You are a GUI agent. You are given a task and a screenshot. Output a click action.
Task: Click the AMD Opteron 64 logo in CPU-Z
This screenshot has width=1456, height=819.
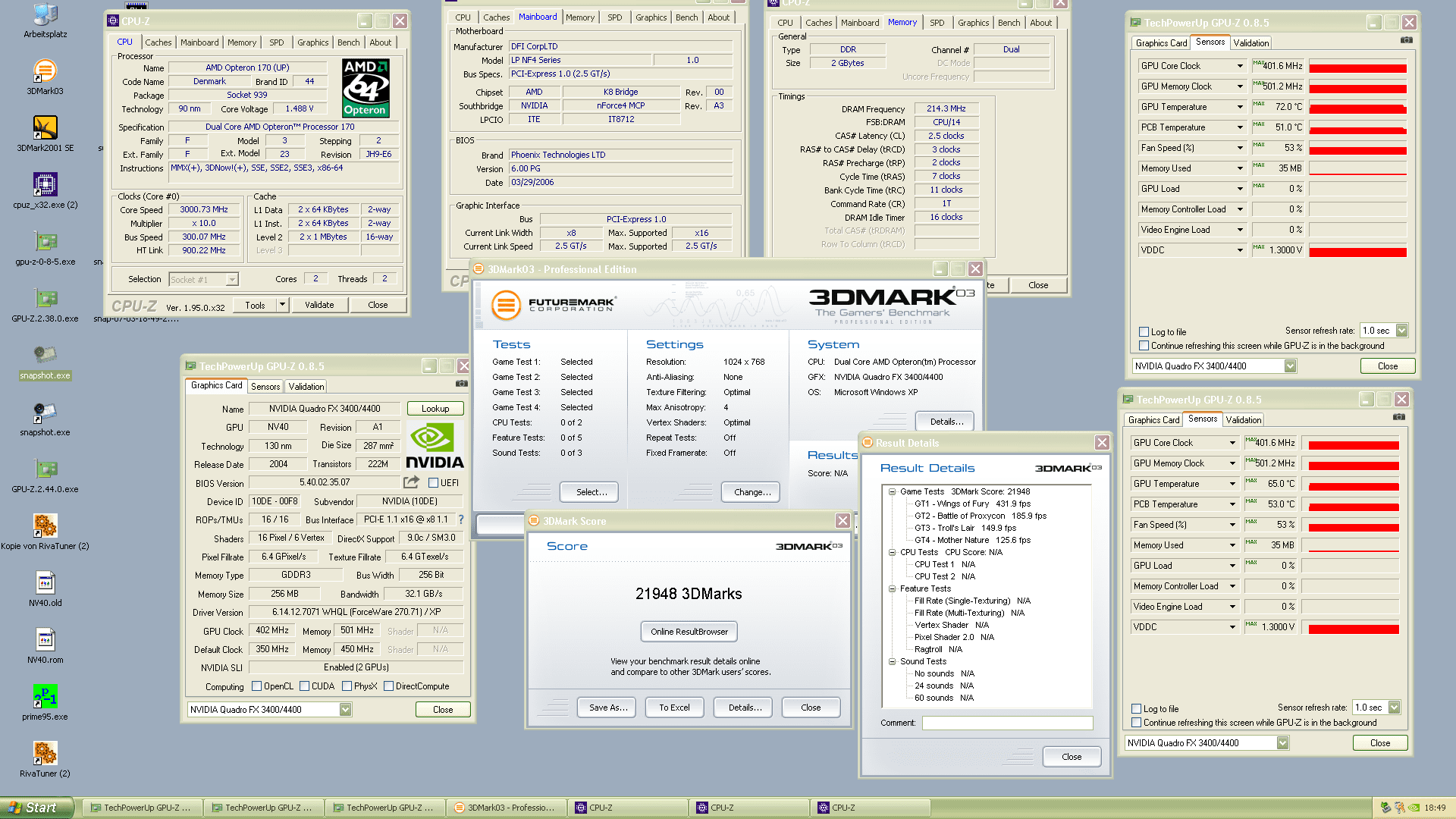tap(366, 88)
